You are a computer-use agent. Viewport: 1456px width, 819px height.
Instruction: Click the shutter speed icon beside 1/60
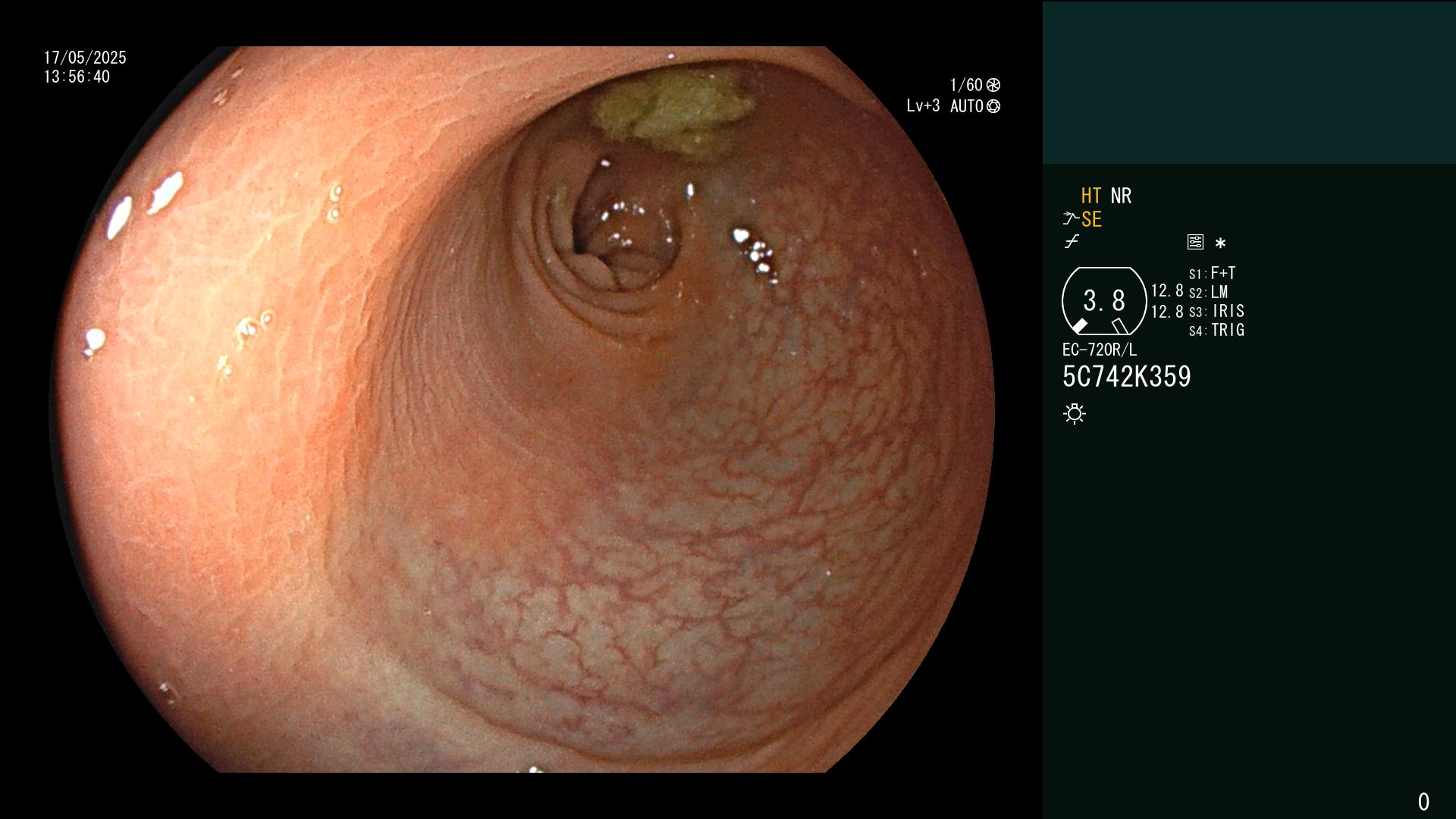pyautogui.click(x=993, y=85)
